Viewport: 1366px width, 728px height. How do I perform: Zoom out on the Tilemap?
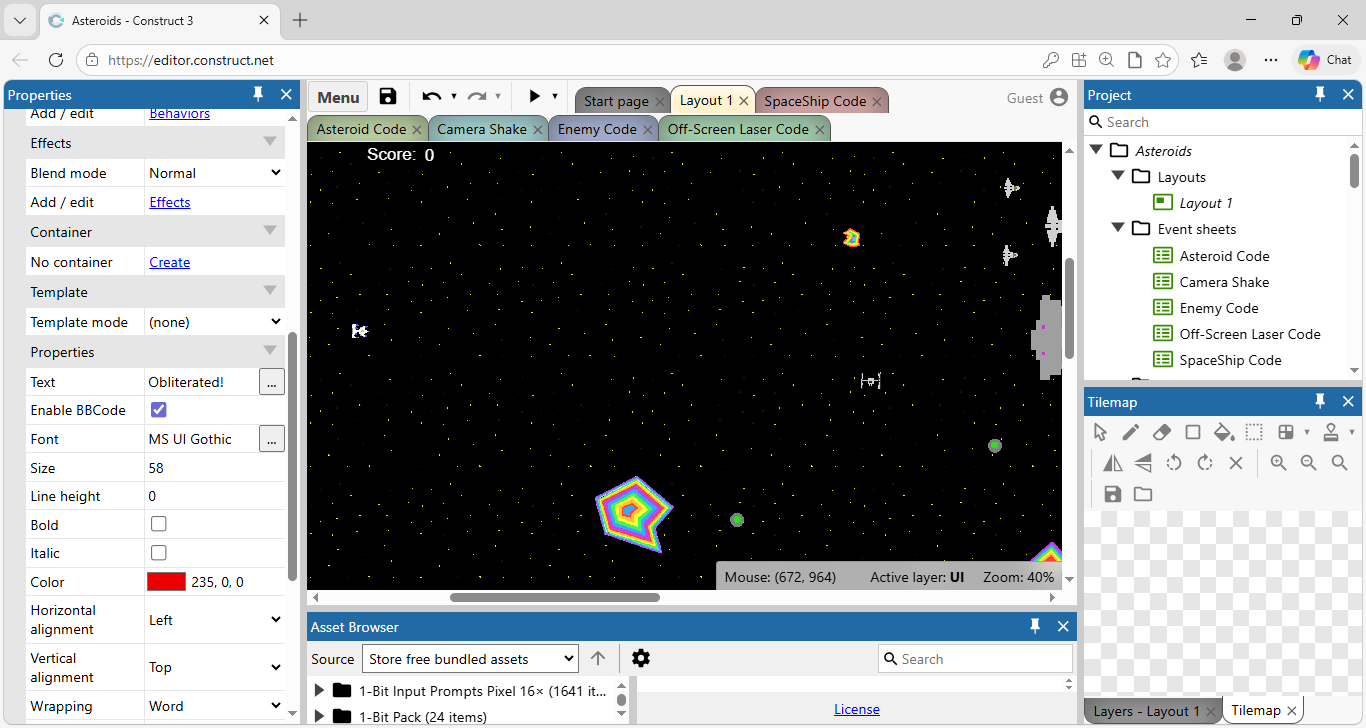coord(1309,463)
